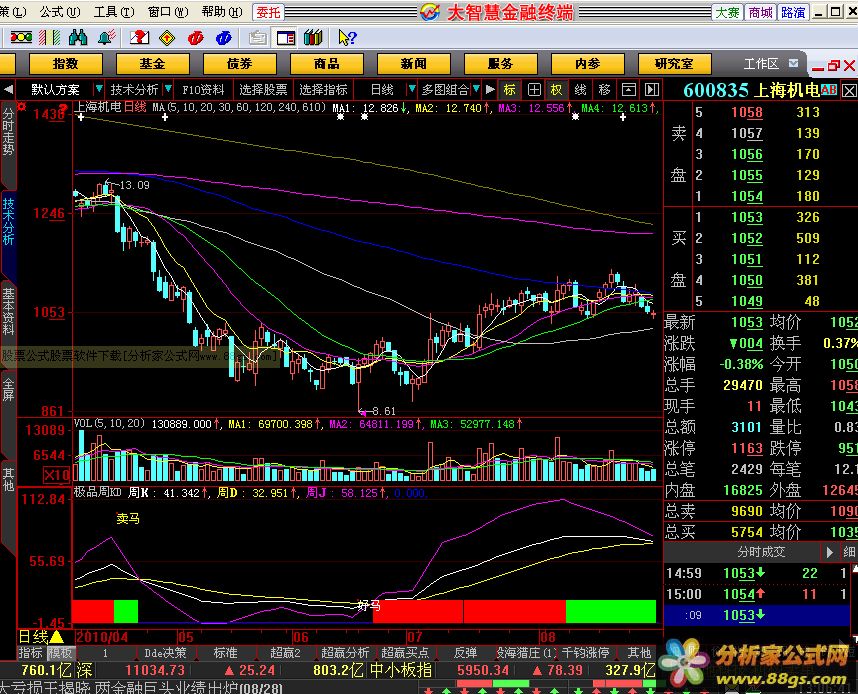Select the 超赢分析 template tab
Viewport: 858px width, 694px height.
point(345,652)
